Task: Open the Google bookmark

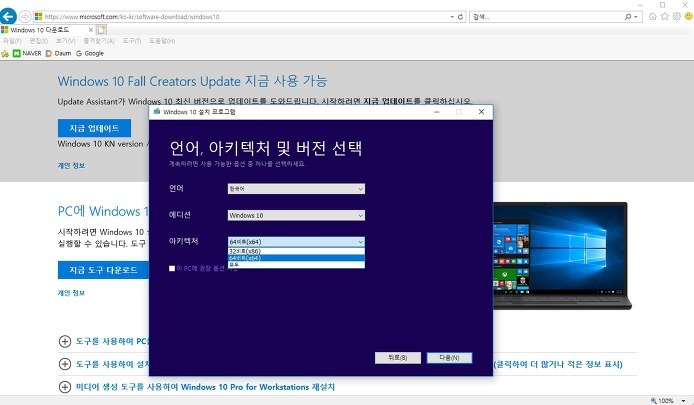Action: coord(90,53)
